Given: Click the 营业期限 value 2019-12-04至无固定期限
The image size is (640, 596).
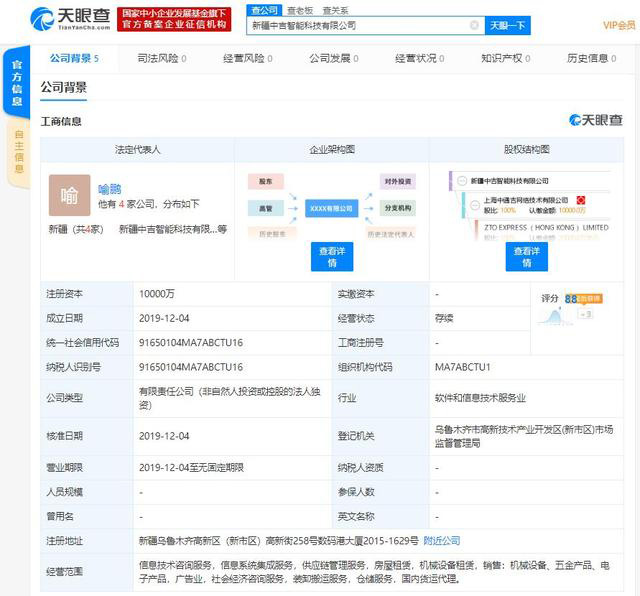Looking at the screenshot, I should point(191,467).
